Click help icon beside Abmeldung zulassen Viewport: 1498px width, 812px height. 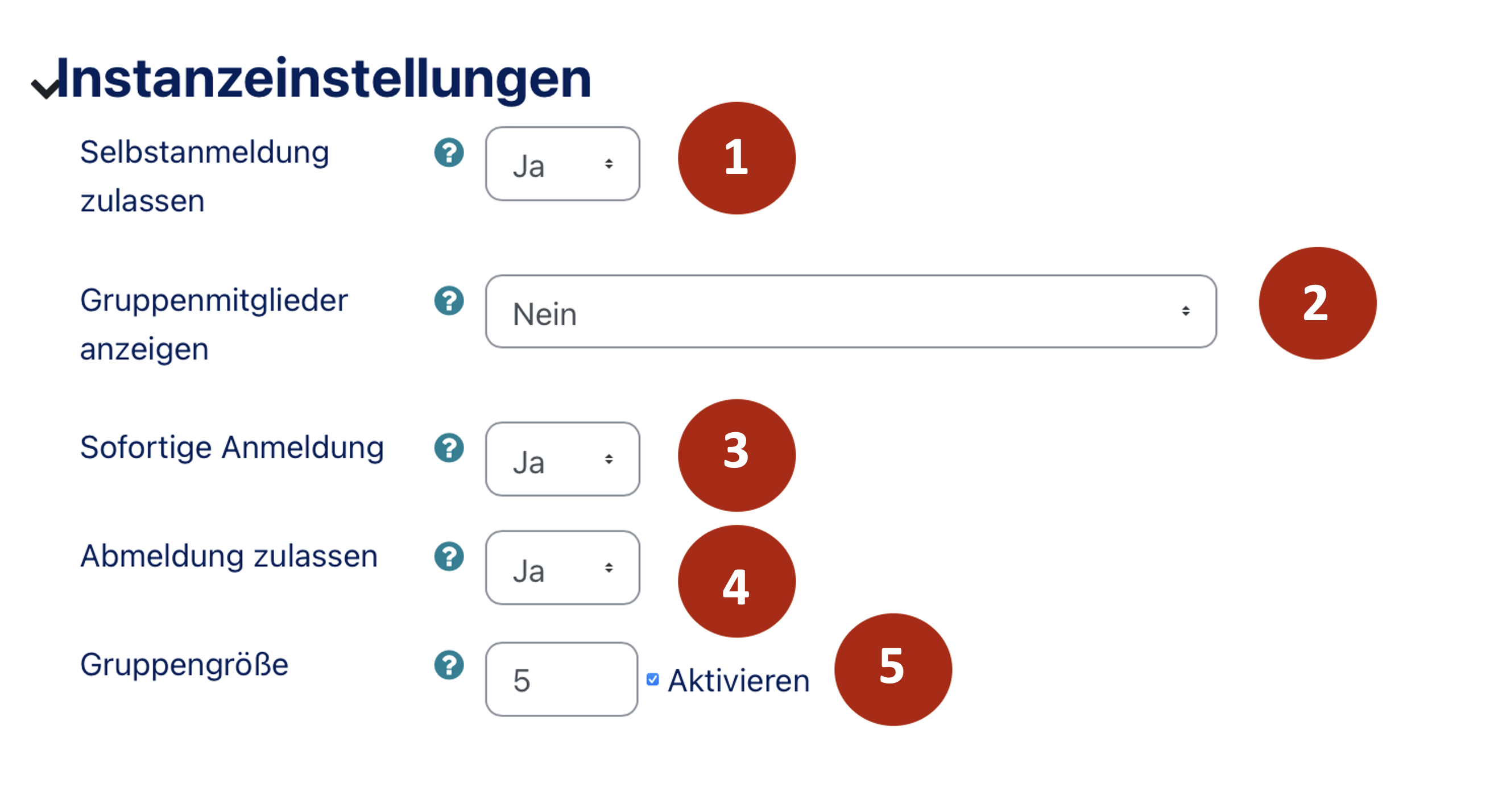449,556
